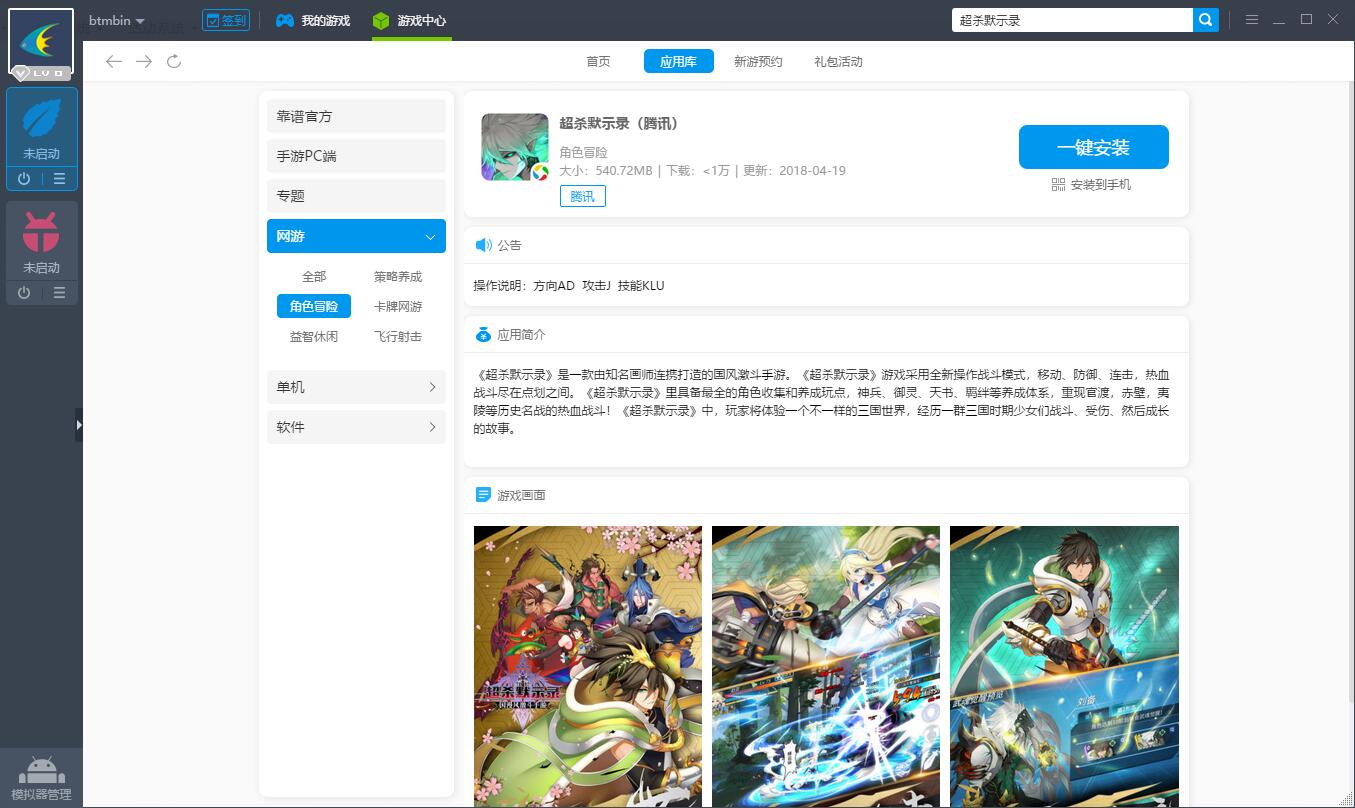Click the 游戏画面 section icon
This screenshot has height=808, width=1355.
pos(483,495)
